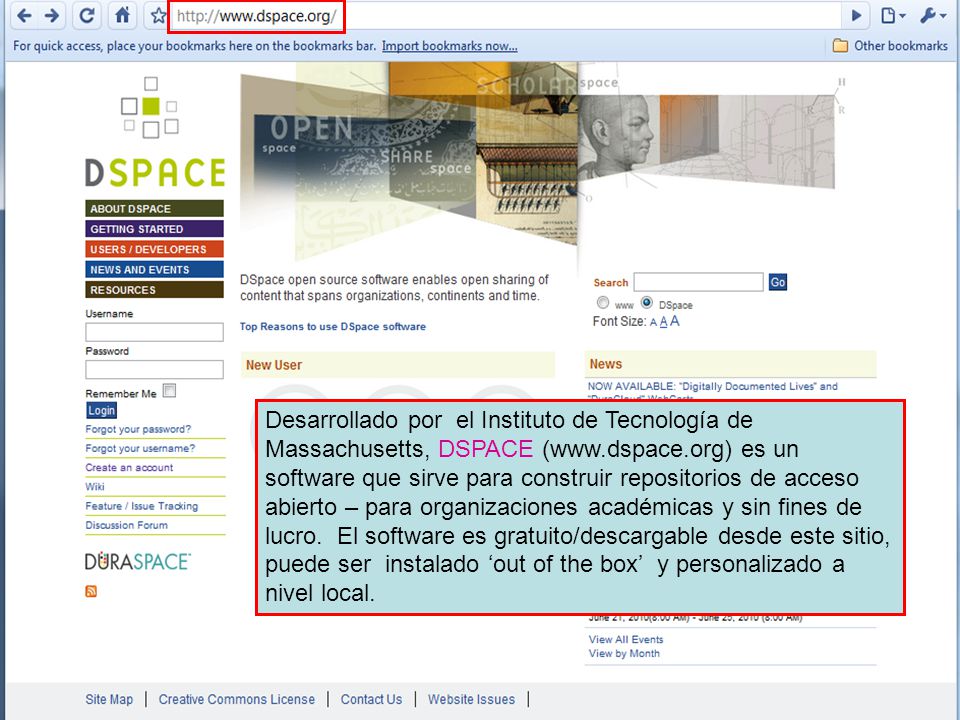
Task: Open the Website Issues footer link
Action: 471,699
